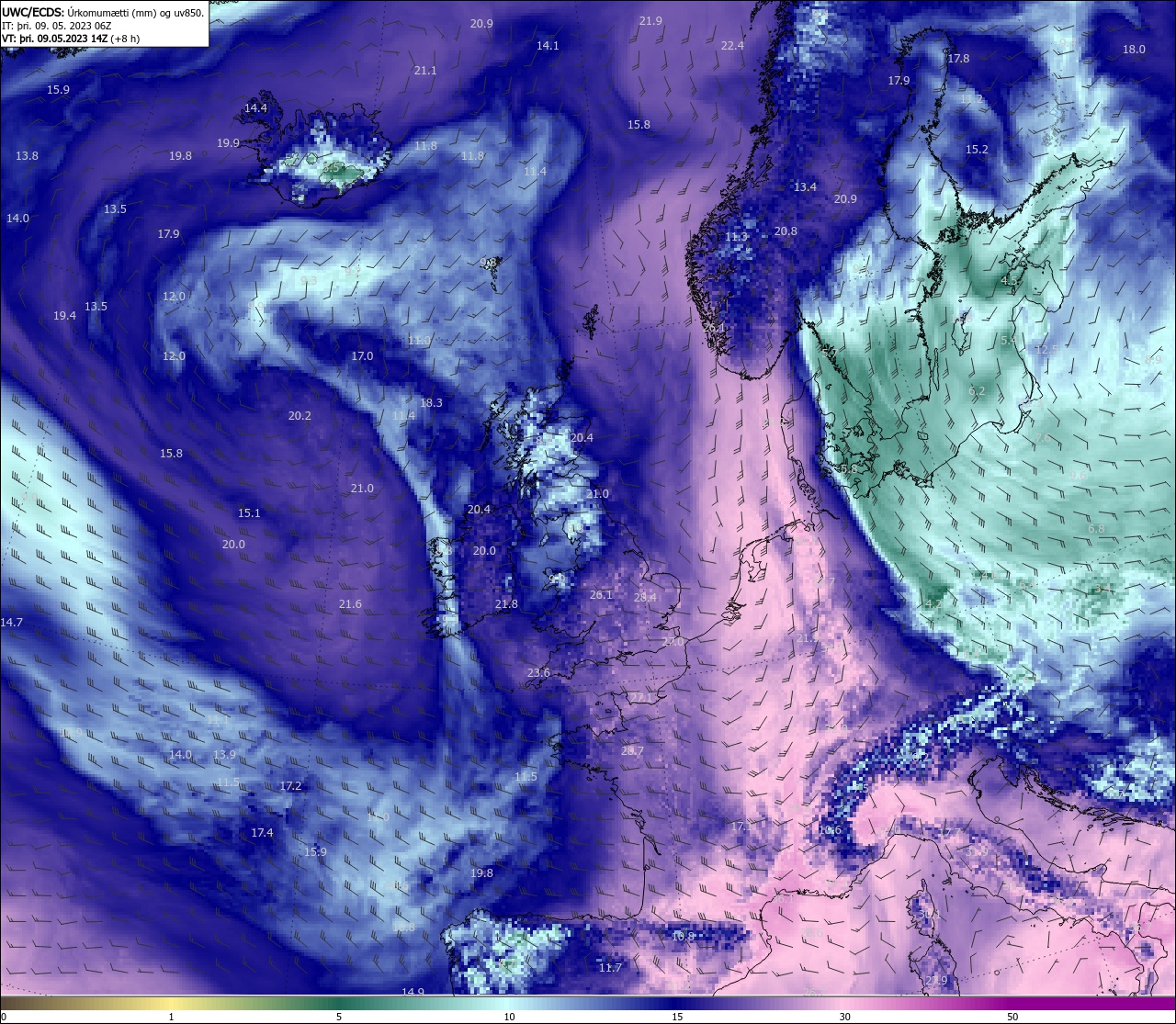Viewport: 1176px width, 1024px height.
Task: Select the 14.9 value label
Action: point(413,992)
